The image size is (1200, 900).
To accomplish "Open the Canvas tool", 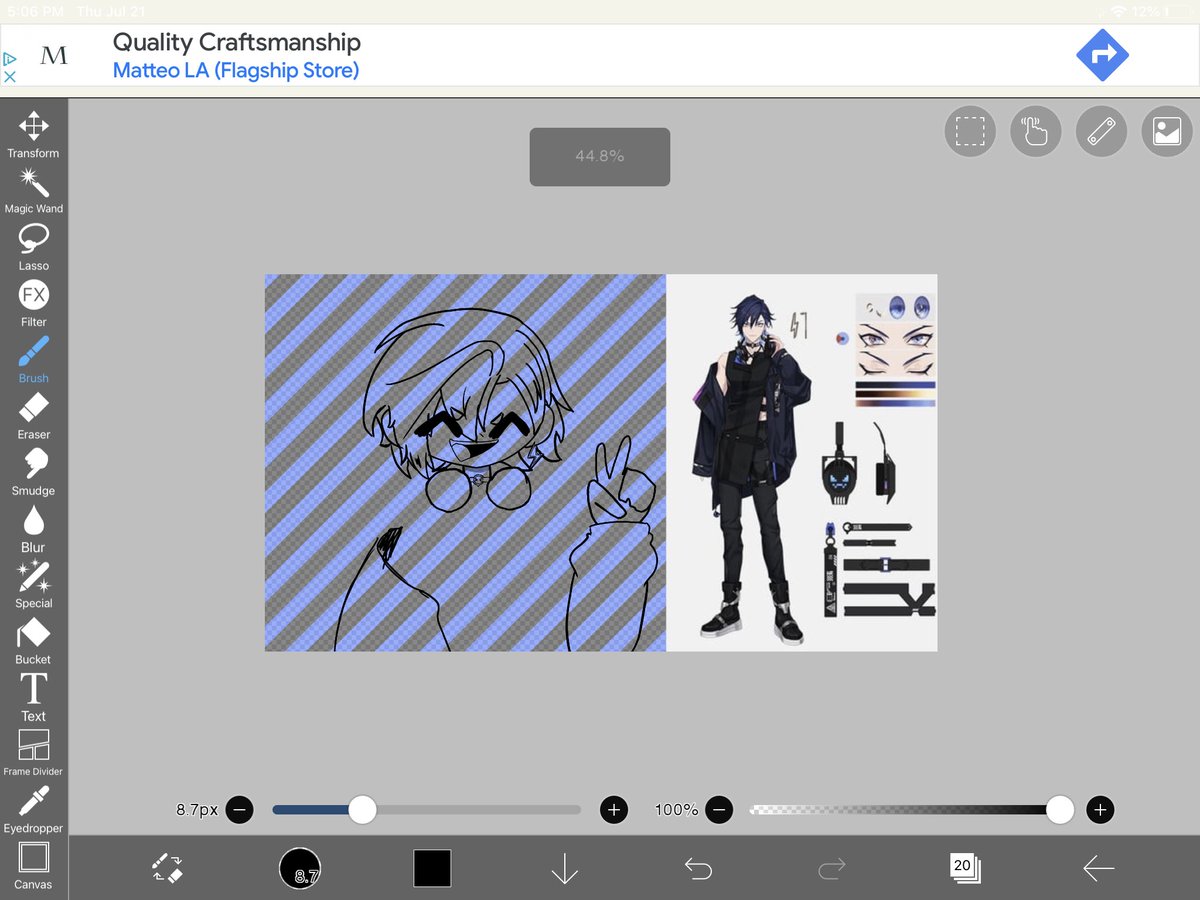I will (33, 866).
